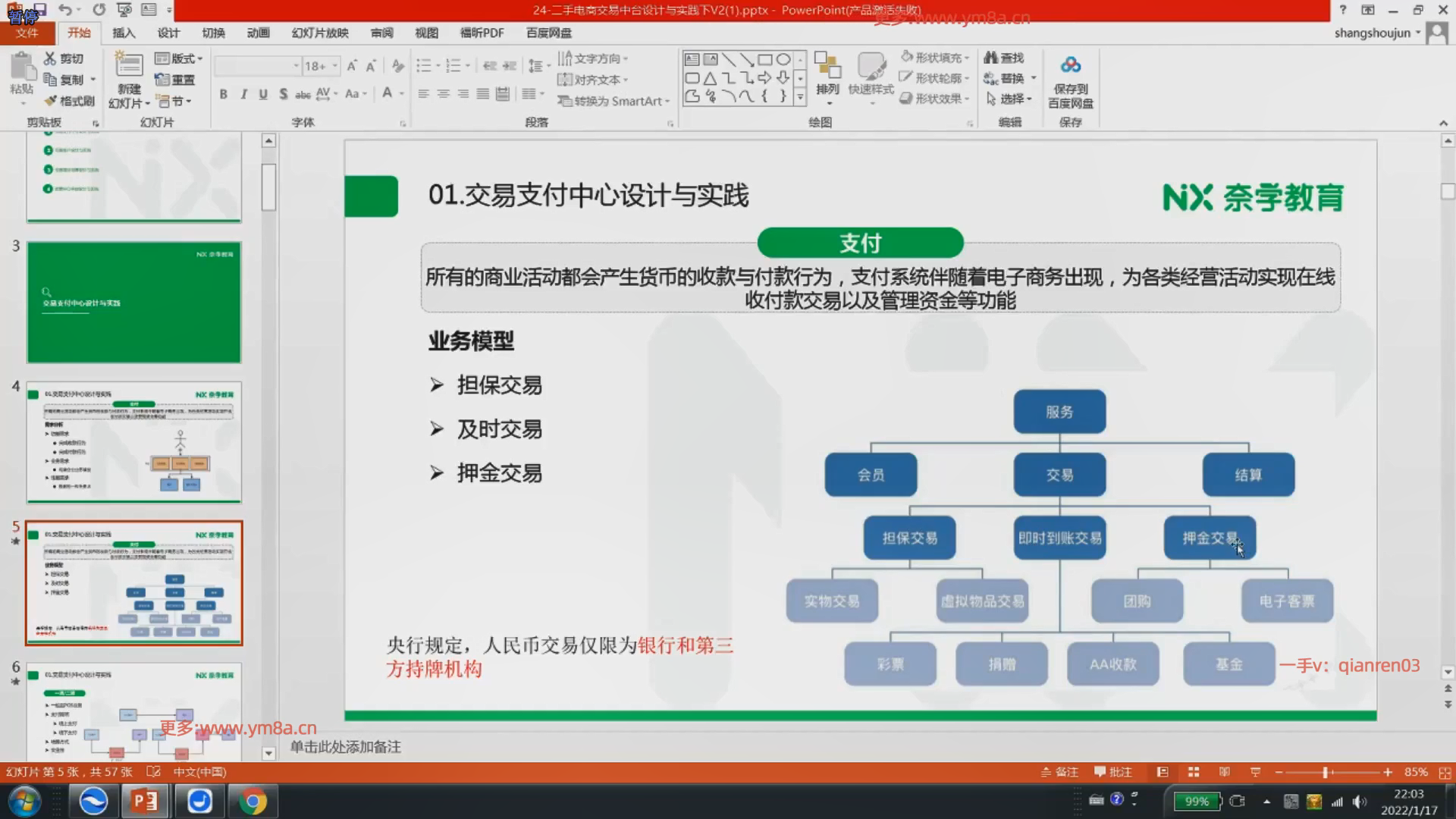This screenshot has height=819, width=1456.
Task: Select slide 4 thumbnail
Action: 134,442
